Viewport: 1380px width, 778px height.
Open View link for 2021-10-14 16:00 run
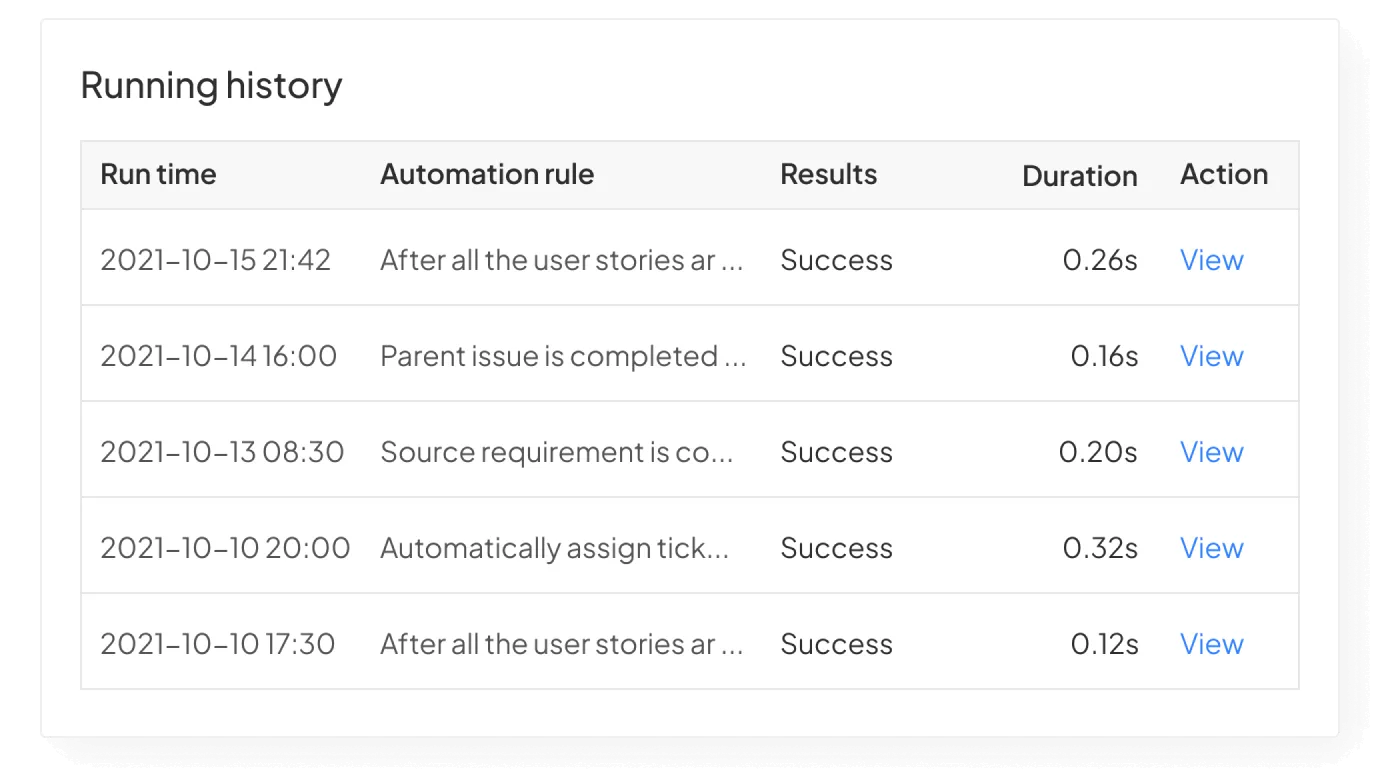[1211, 356]
